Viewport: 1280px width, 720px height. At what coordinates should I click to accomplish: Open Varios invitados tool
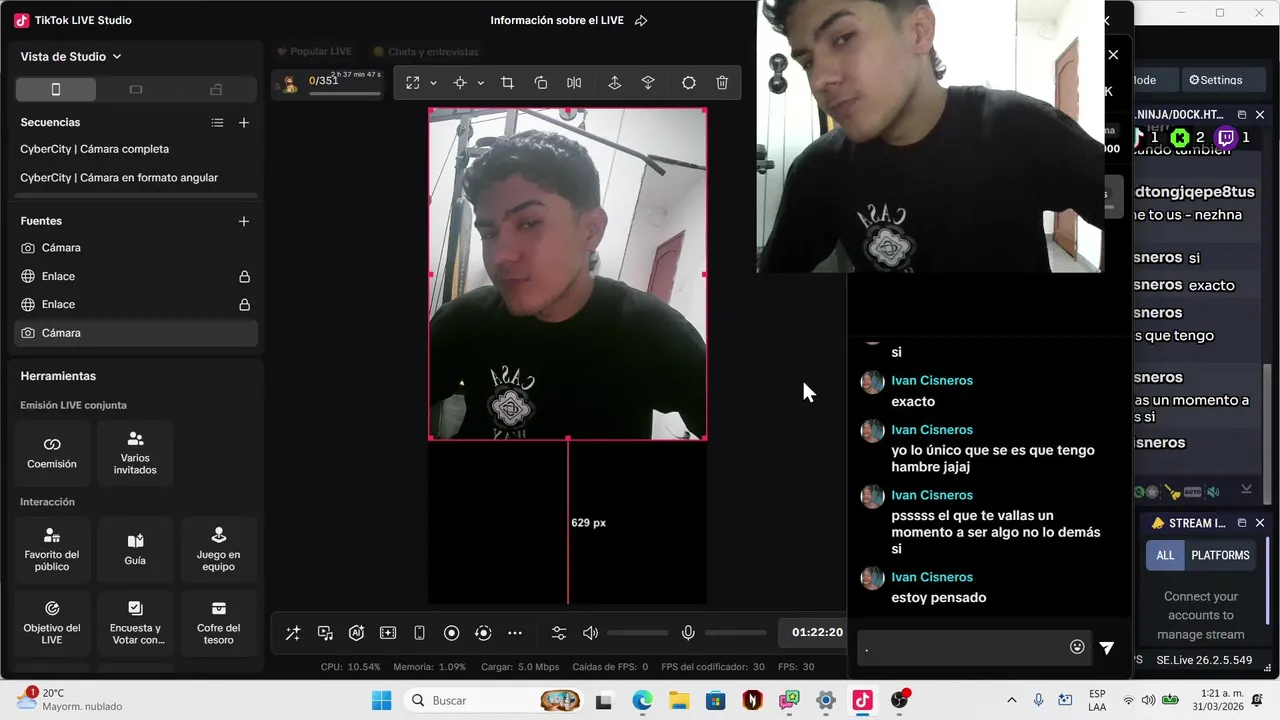click(x=135, y=452)
